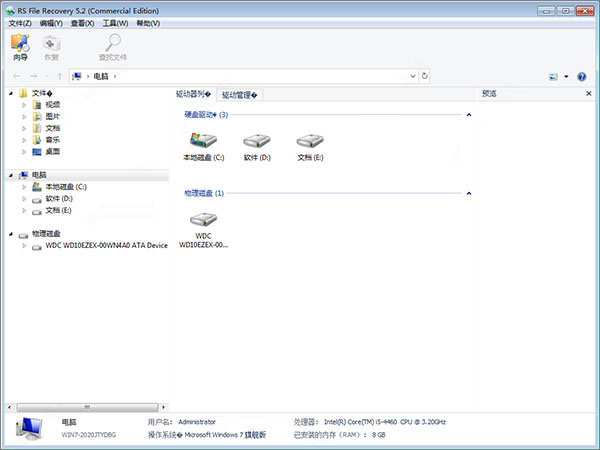This screenshot has height=450, width=600.
Task: Click the 8 GB installed RAM value
Action: 378,435
